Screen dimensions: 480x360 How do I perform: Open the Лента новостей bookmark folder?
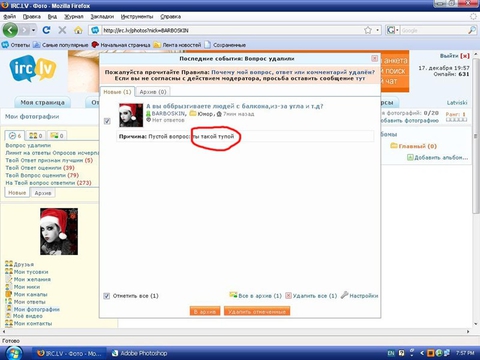(177, 45)
